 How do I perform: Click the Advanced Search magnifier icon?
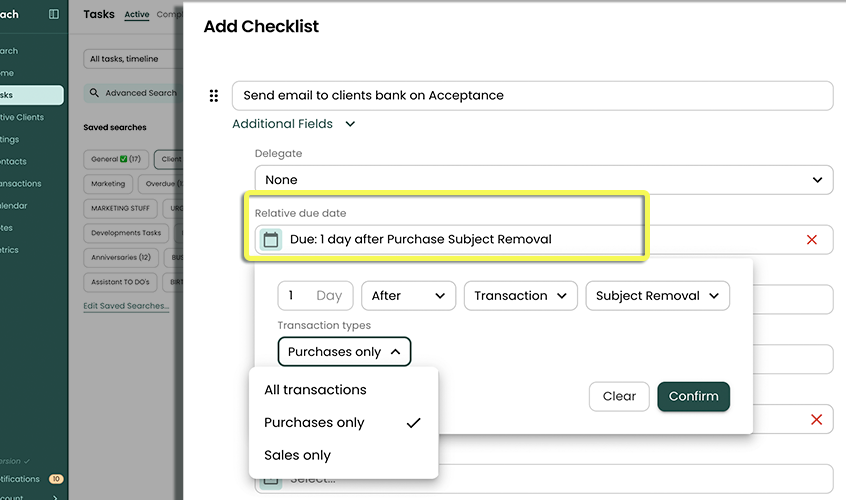coord(95,93)
